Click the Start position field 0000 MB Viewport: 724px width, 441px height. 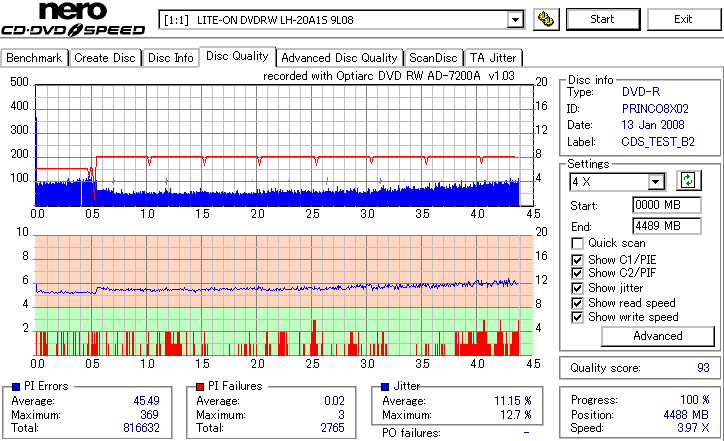[666, 205]
